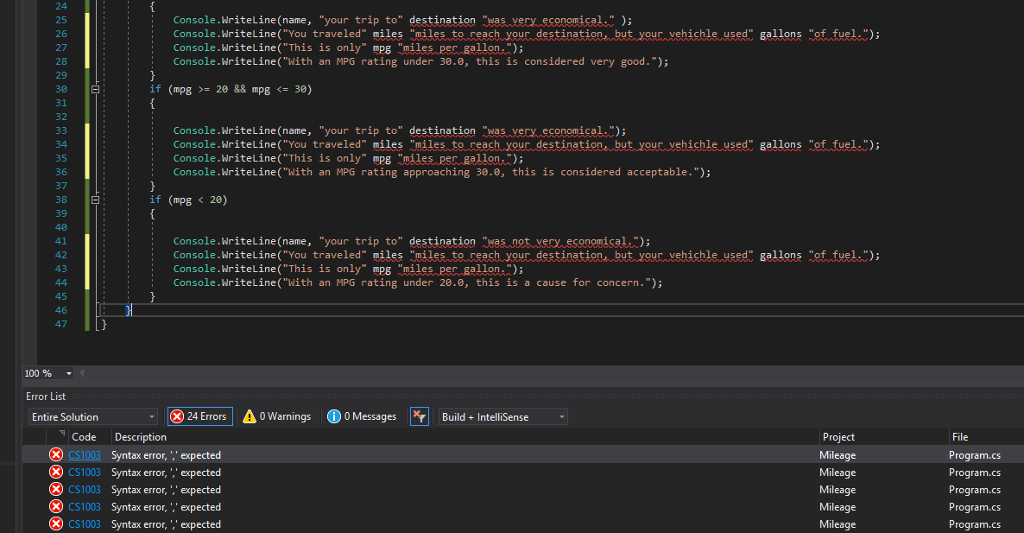Toggle the 0 Messages filter
The width and height of the screenshot is (1024, 533).
coord(362,417)
